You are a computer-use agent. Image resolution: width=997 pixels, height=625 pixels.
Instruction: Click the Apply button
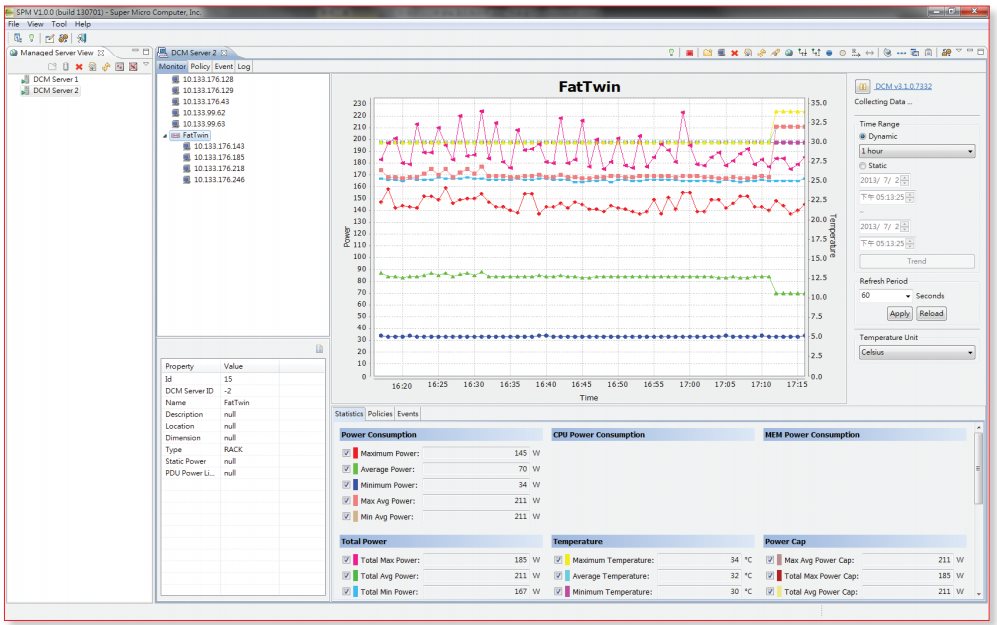point(899,313)
